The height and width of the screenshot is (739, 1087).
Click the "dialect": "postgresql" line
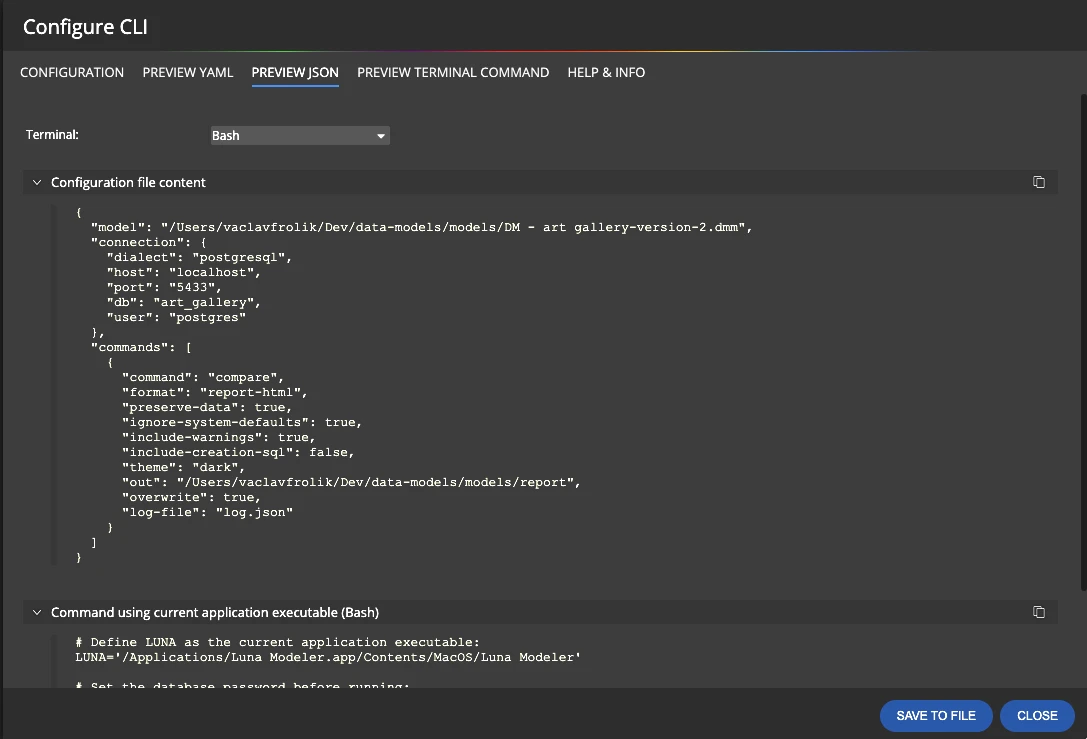tap(200, 257)
